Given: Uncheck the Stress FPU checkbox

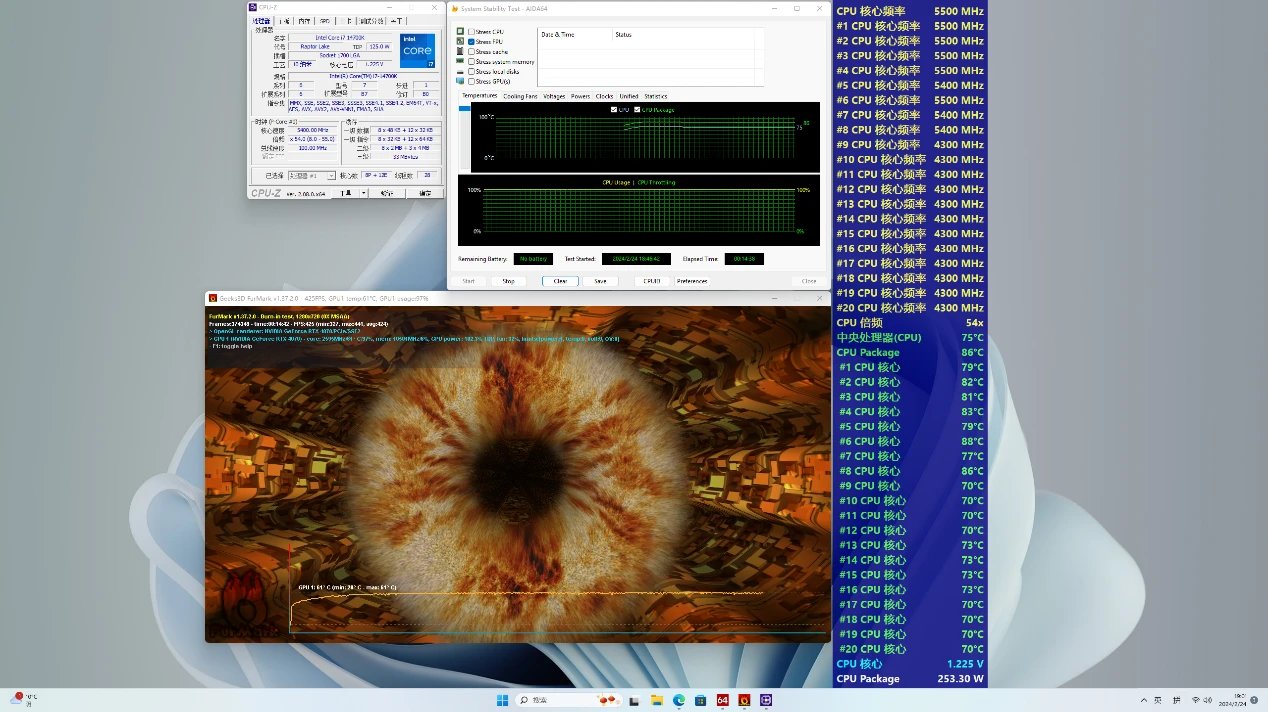Looking at the screenshot, I should click(x=471, y=42).
